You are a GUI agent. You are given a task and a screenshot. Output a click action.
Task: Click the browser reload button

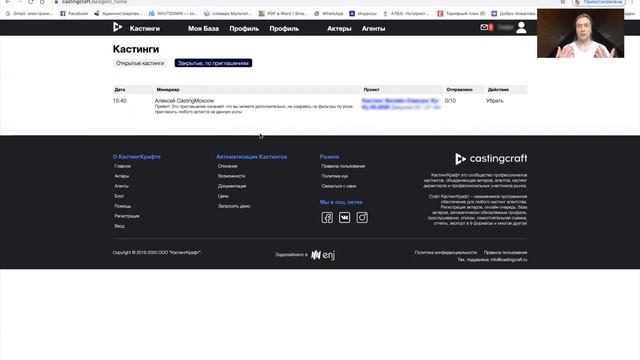[x=31, y=2]
